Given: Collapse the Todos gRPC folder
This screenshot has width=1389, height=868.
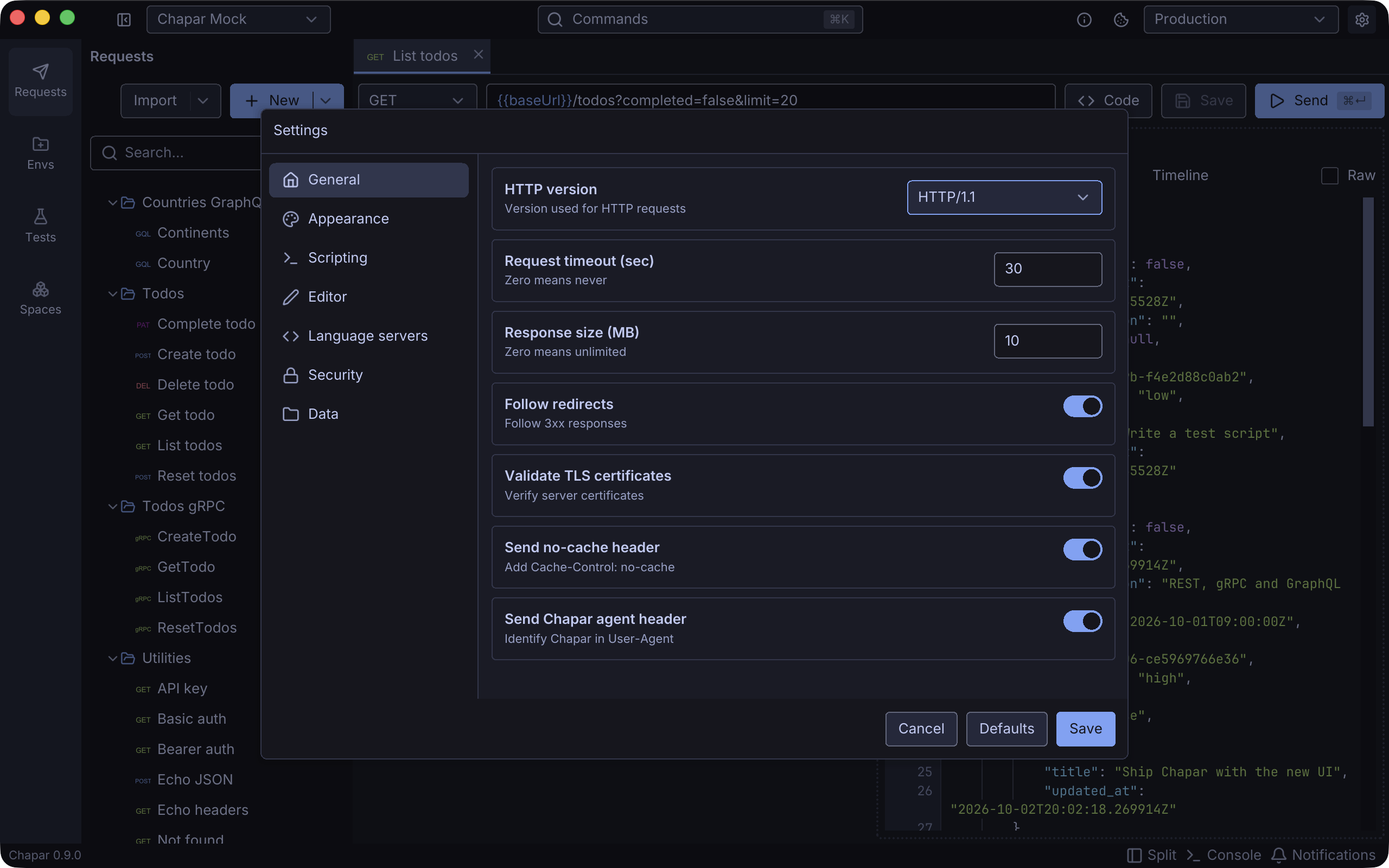Looking at the screenshot, I should pos(112,506).
